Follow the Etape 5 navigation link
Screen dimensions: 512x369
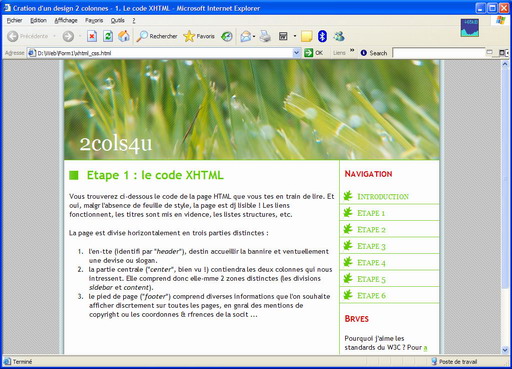coord(371,279)
